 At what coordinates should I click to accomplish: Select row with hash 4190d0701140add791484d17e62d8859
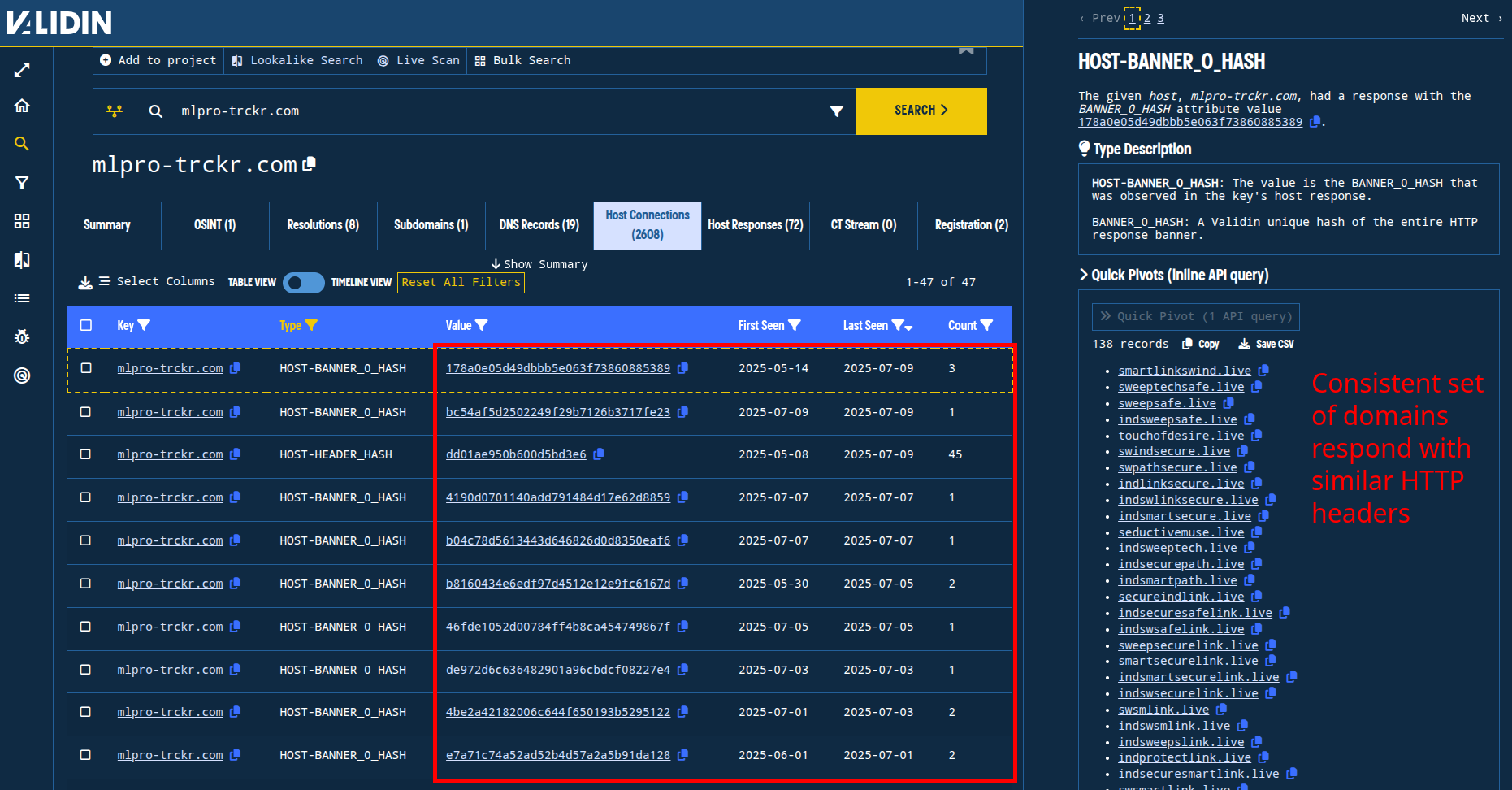85,497
